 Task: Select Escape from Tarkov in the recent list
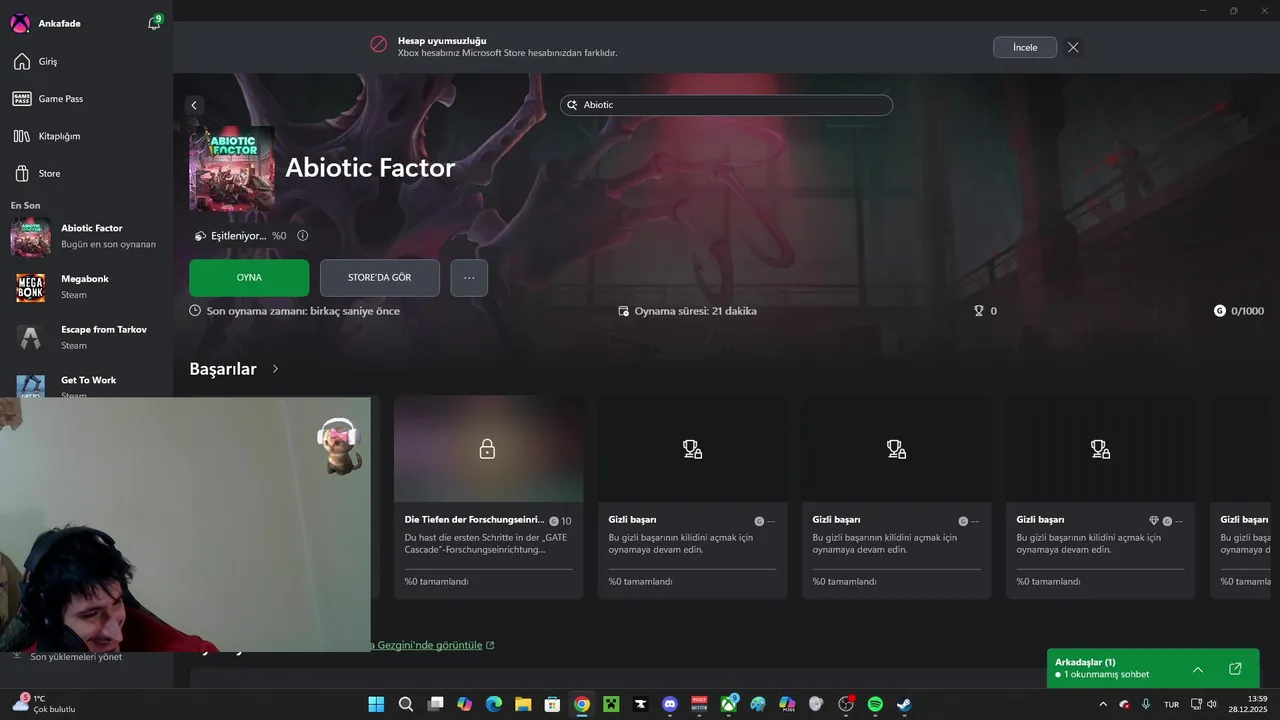tap(86, 338)
